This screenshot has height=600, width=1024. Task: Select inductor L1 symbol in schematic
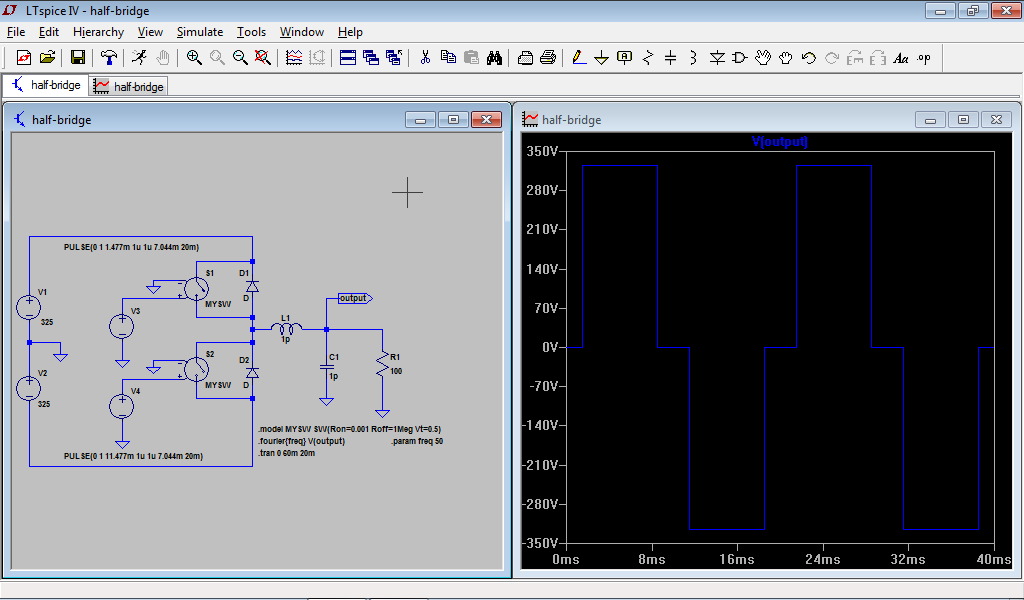coord(286,328)
